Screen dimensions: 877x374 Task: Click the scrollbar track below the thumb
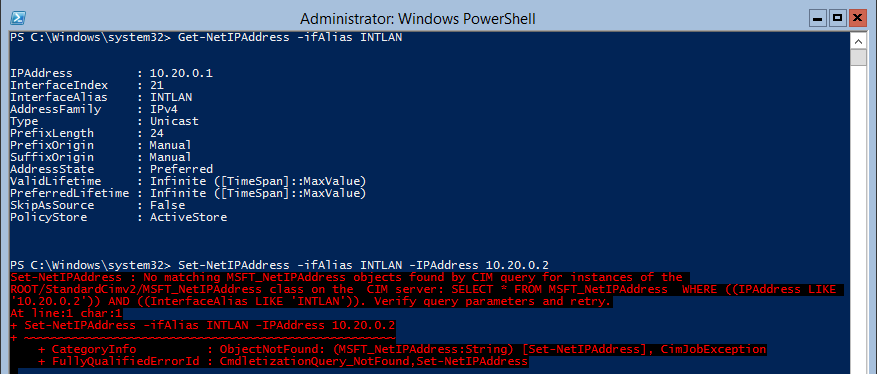(x=858, y=218)
